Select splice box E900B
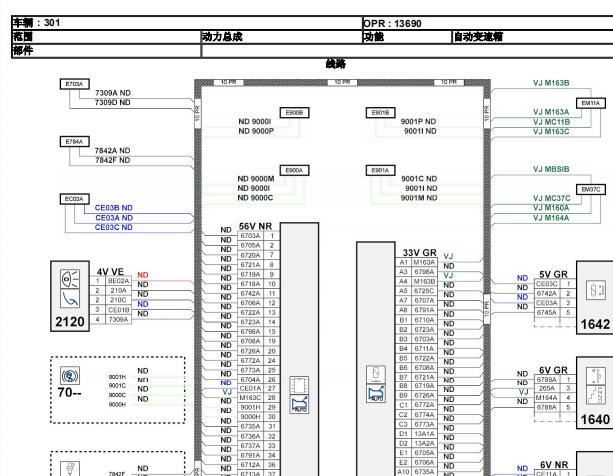 pos(294,113)
